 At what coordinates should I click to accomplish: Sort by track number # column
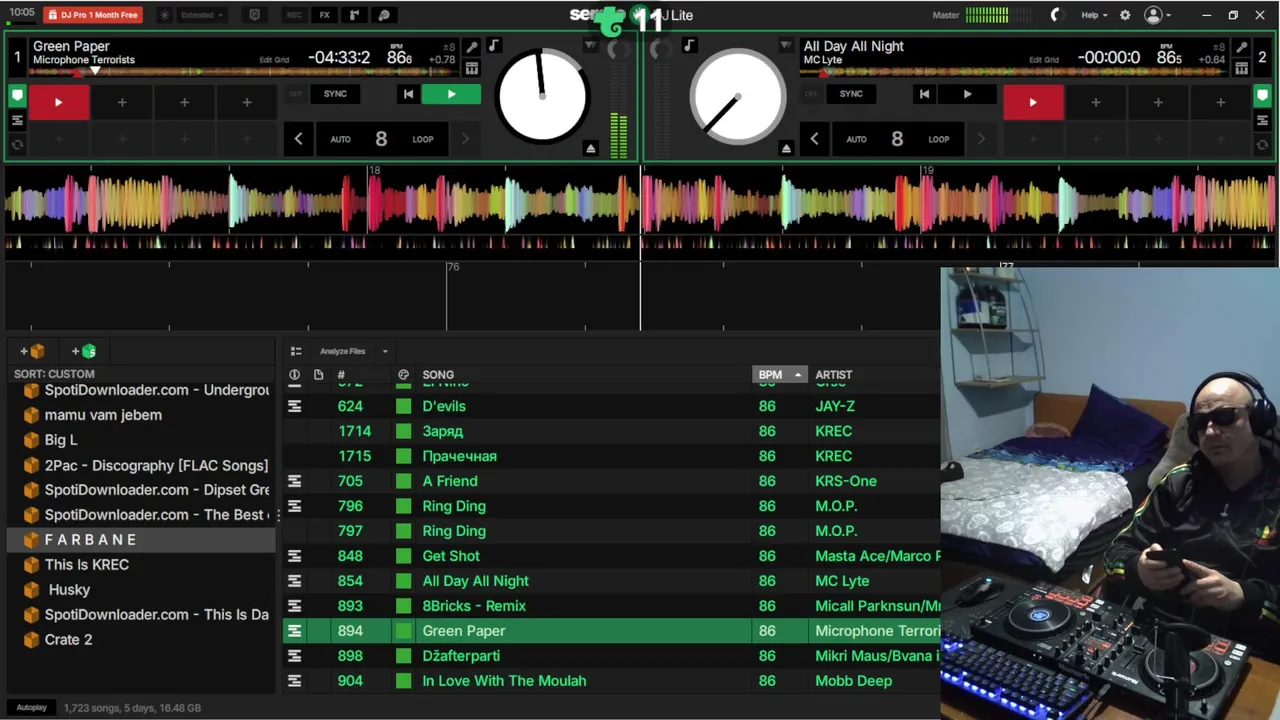[341, 375]
